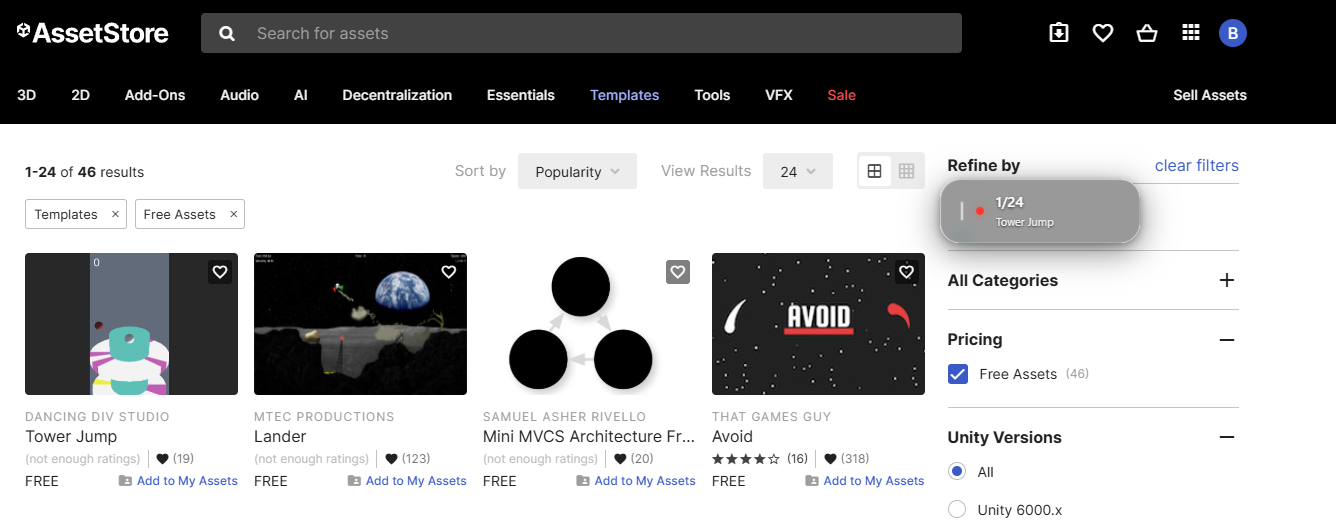Open the View Results 24 dropdown
Screen dimensions: 1336x521
[797, 171]
